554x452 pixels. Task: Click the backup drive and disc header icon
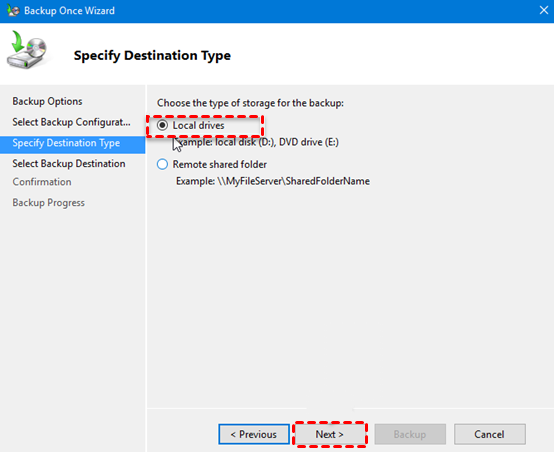pyautogui.click(x=27, y=50)
